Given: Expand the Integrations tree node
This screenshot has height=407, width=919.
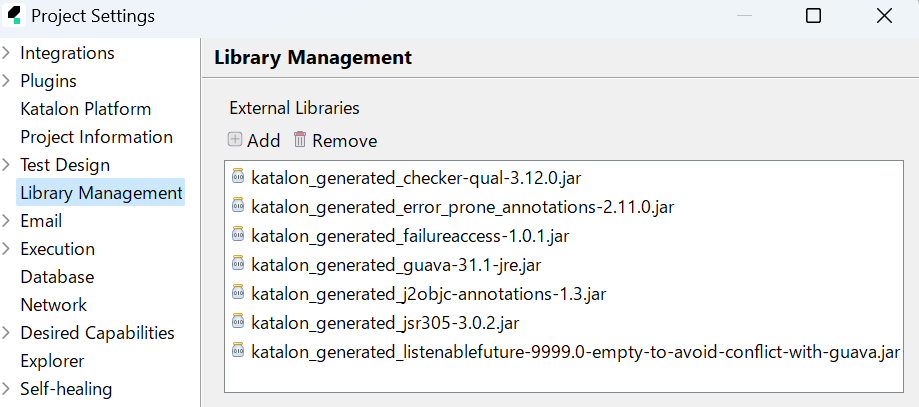Looking at the screenshot, I should pyautogui.click(x=7, y=53).
